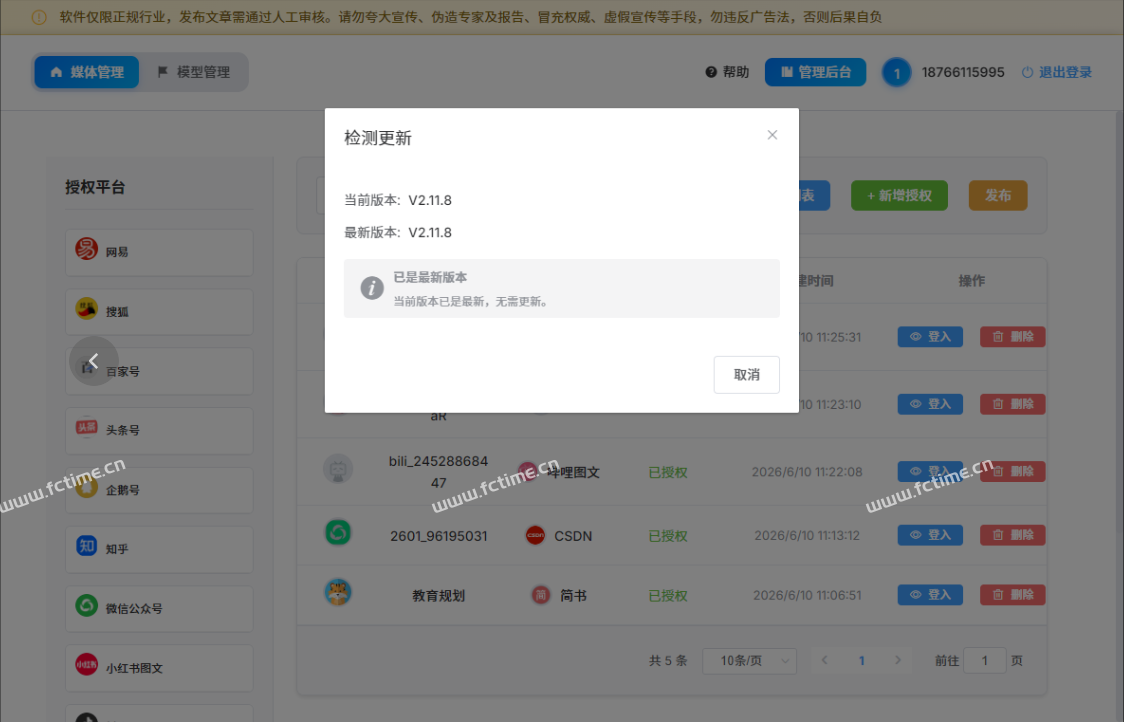Click 删除 in the CSDN row
Screen dimensions: 1124x722
point(1012,535)
